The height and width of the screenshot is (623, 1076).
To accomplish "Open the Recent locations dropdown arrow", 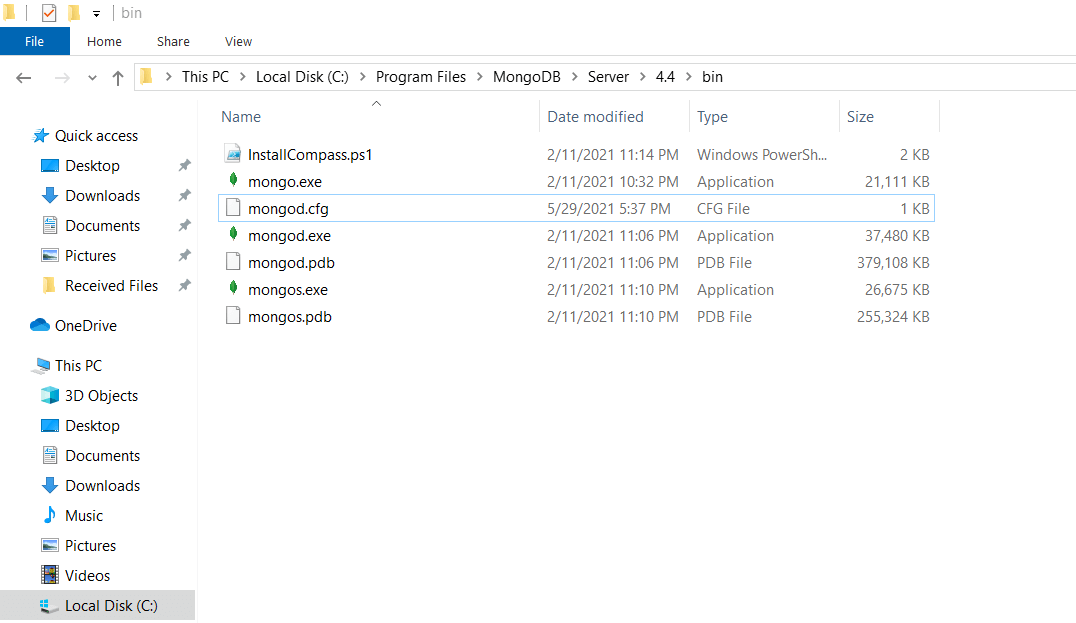I will tap(92, 78).
